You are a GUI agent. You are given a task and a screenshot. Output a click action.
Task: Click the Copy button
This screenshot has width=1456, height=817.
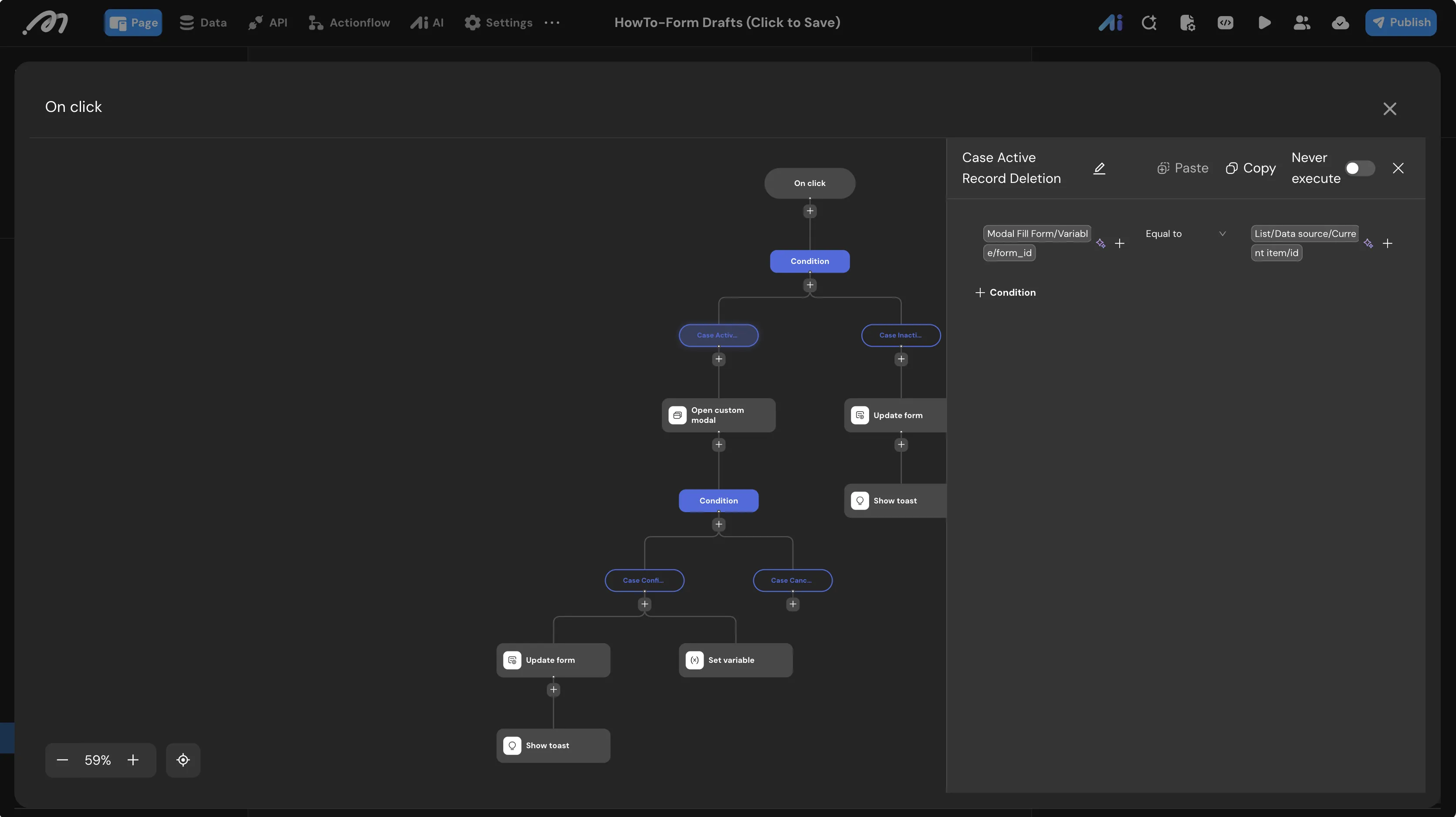click(1250, 169)
